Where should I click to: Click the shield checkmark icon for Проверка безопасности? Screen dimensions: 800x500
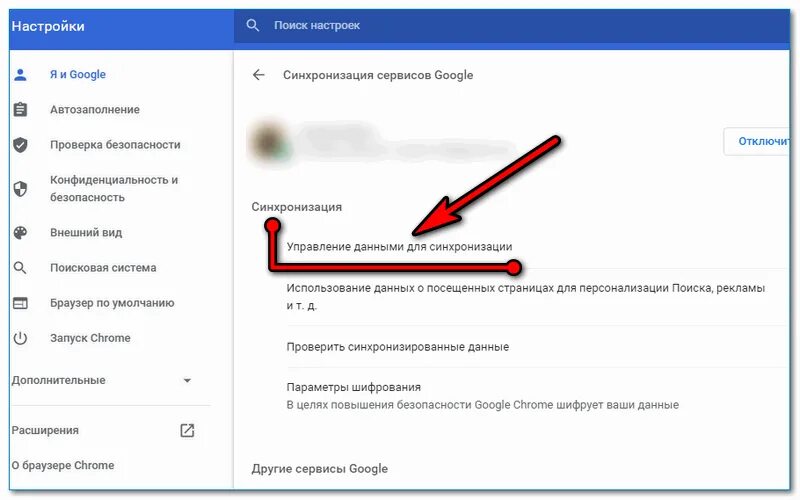point(20,145)
